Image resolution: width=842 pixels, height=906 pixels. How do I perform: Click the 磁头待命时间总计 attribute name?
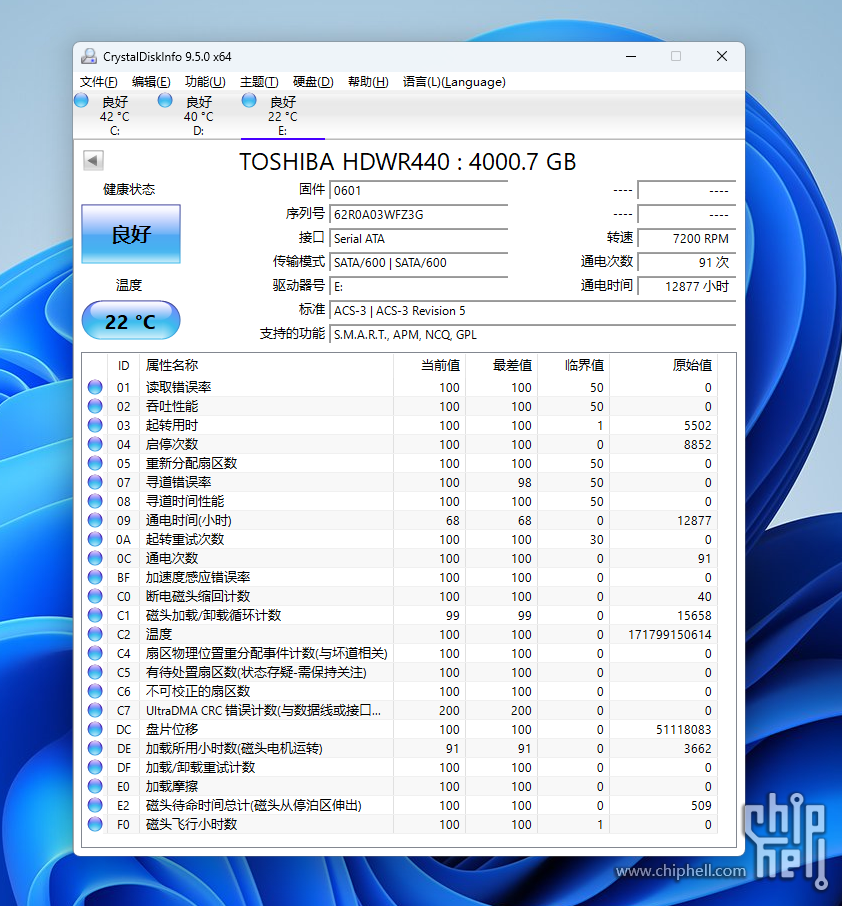(254, 805)
